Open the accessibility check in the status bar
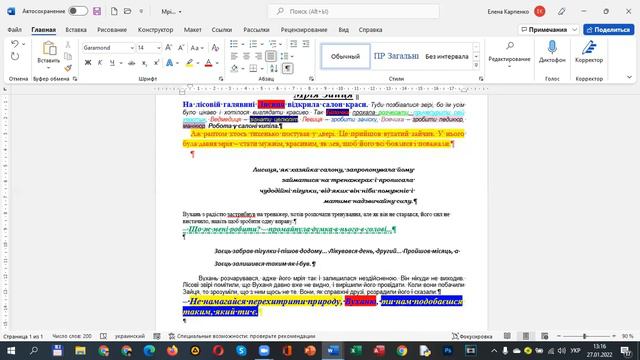The image size is (640, 360). click(x=242, y=336)
